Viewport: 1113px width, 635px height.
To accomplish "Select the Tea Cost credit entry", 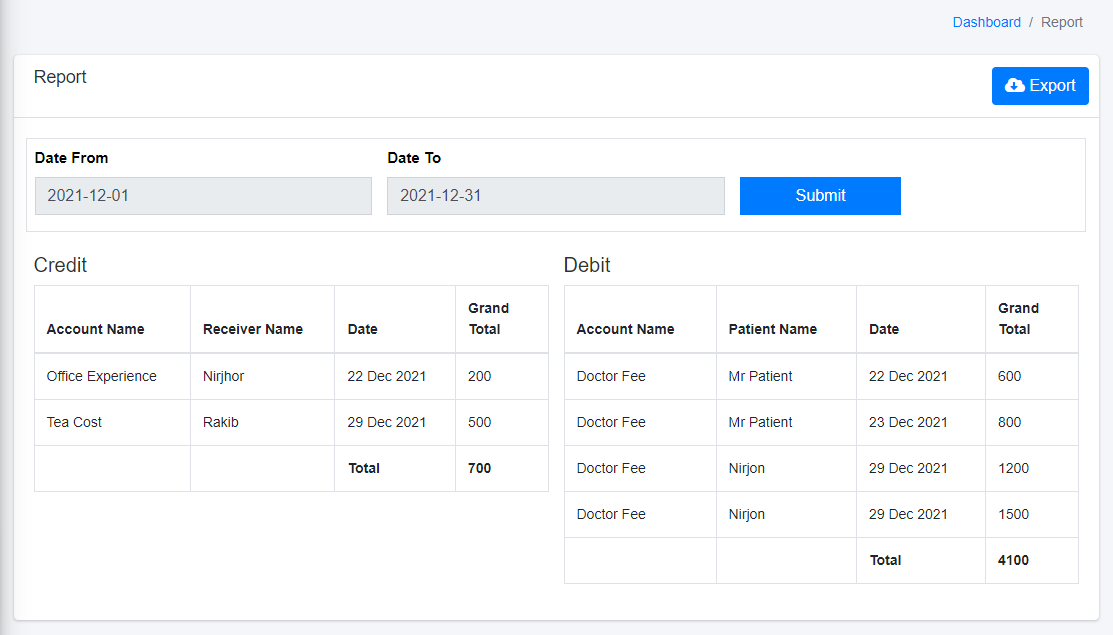I will pyautogui.click(x=74, y=422).
